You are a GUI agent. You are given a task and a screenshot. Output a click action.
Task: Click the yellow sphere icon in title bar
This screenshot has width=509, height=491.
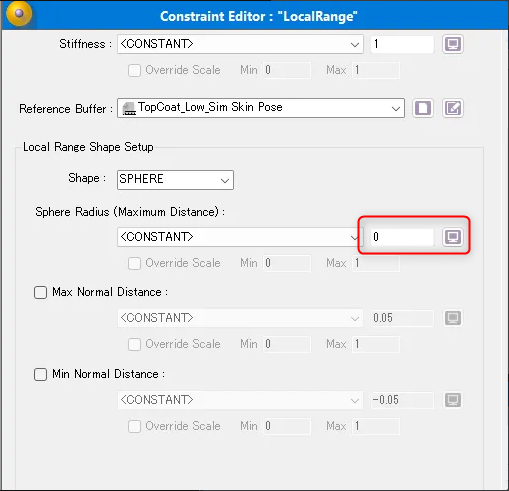[19, 13]
